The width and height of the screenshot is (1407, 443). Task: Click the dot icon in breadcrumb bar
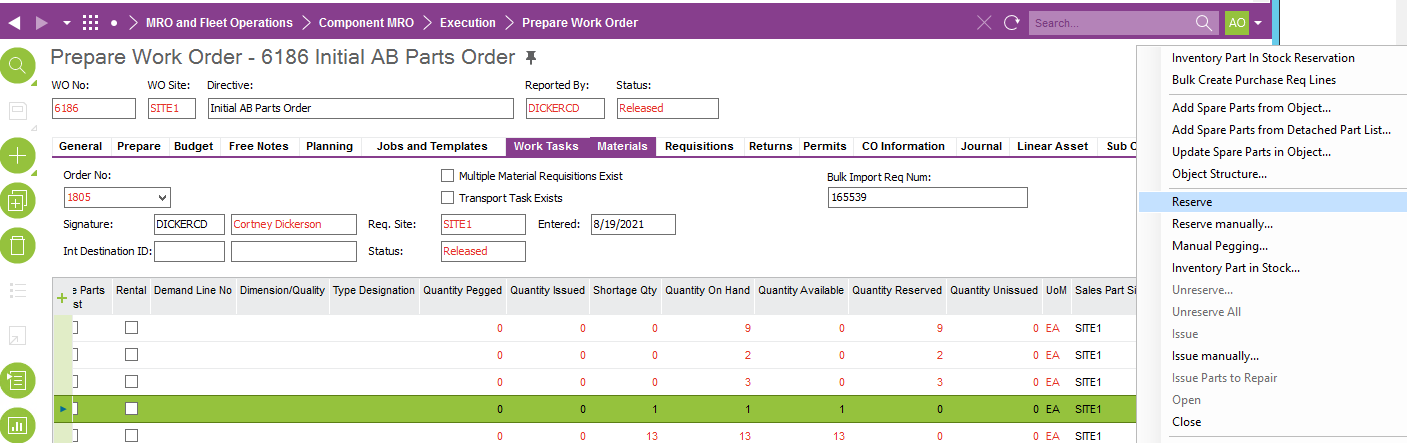tap(114, 22)
